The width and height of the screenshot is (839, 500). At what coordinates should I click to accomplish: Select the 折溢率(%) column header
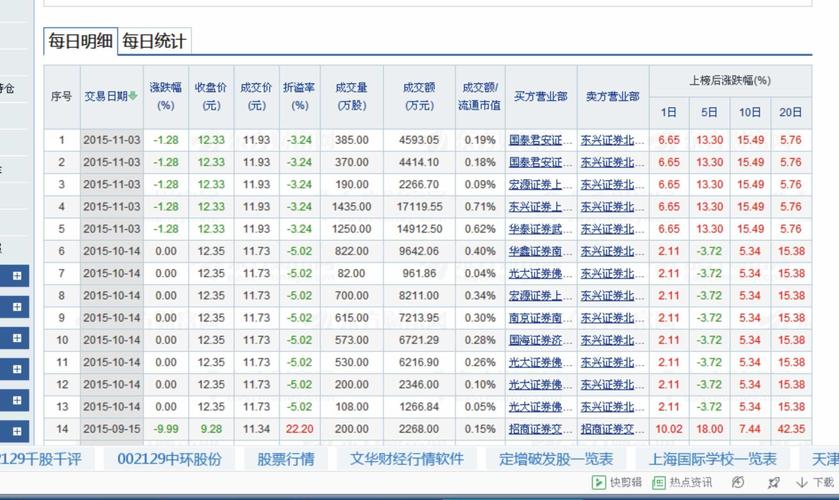[x=300, y=96]
